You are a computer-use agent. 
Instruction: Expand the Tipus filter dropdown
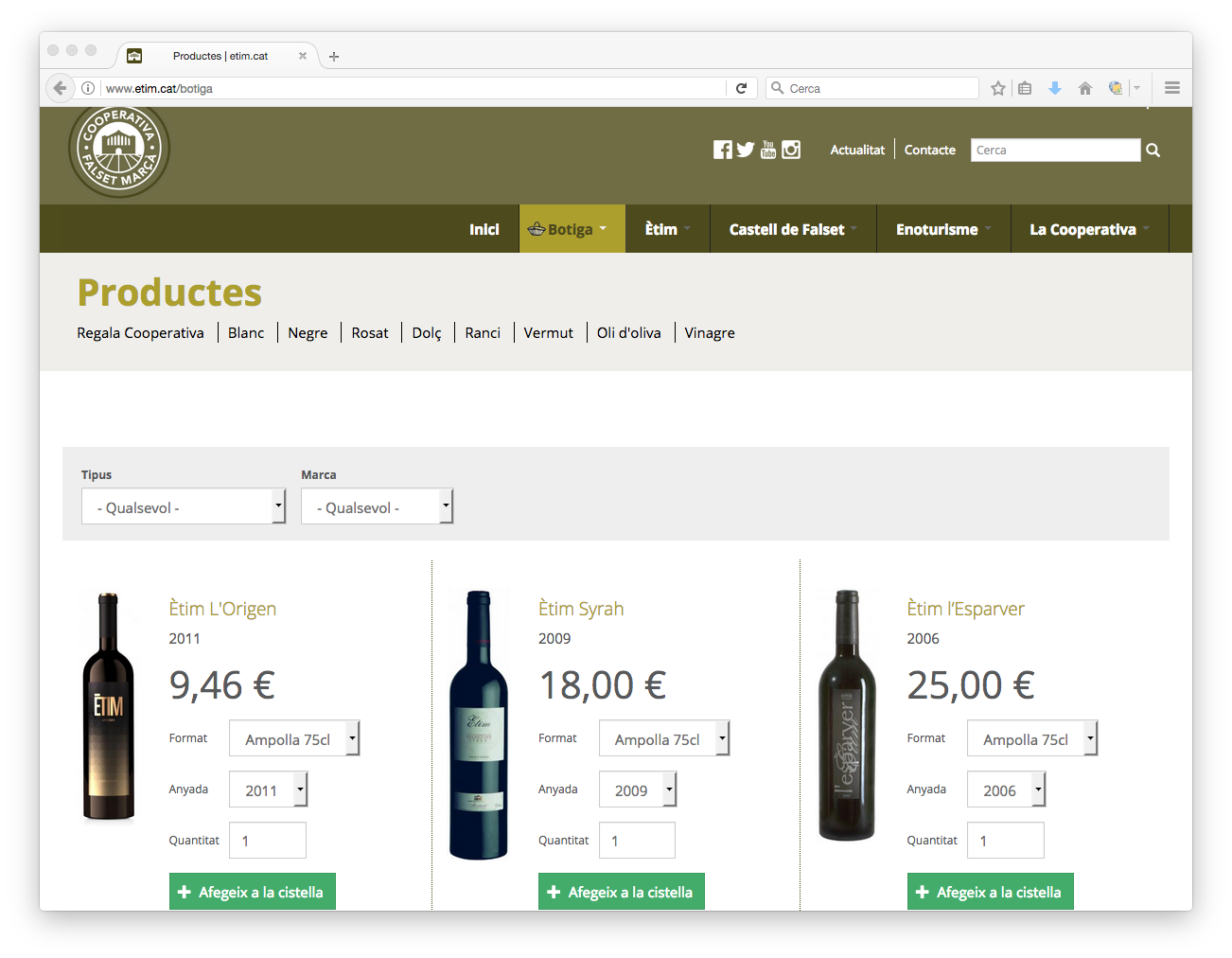184,506
